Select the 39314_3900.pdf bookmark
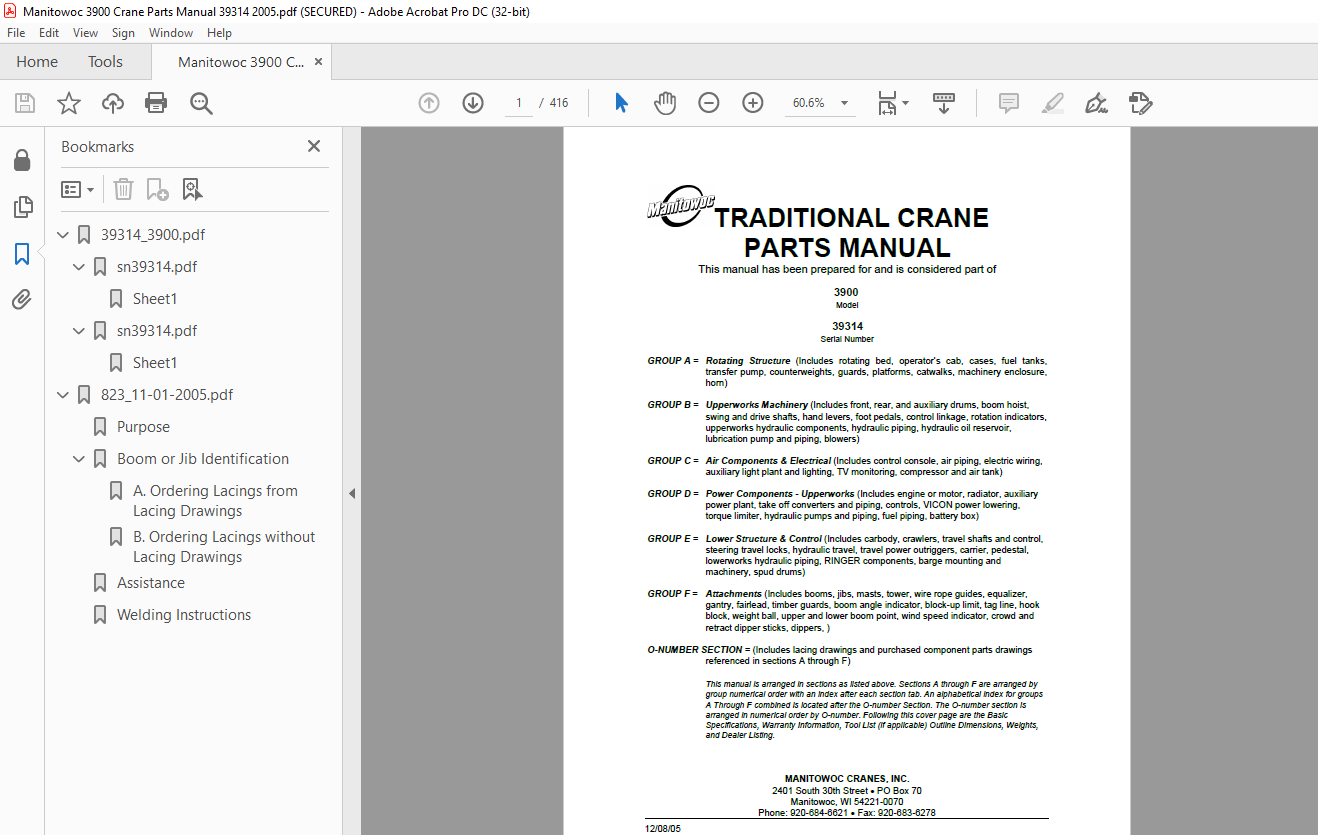 point(153,235)
